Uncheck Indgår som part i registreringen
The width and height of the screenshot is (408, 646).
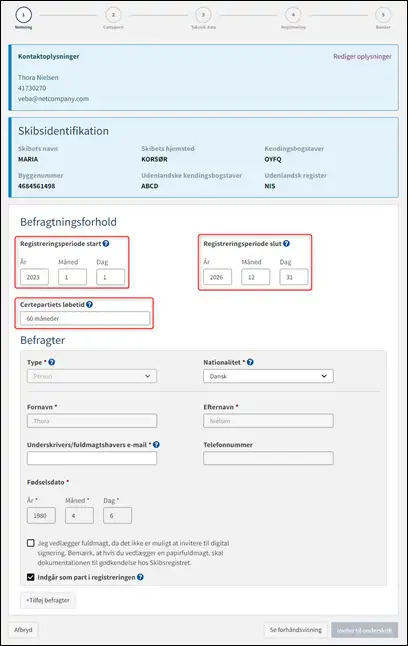pos(30,577)
